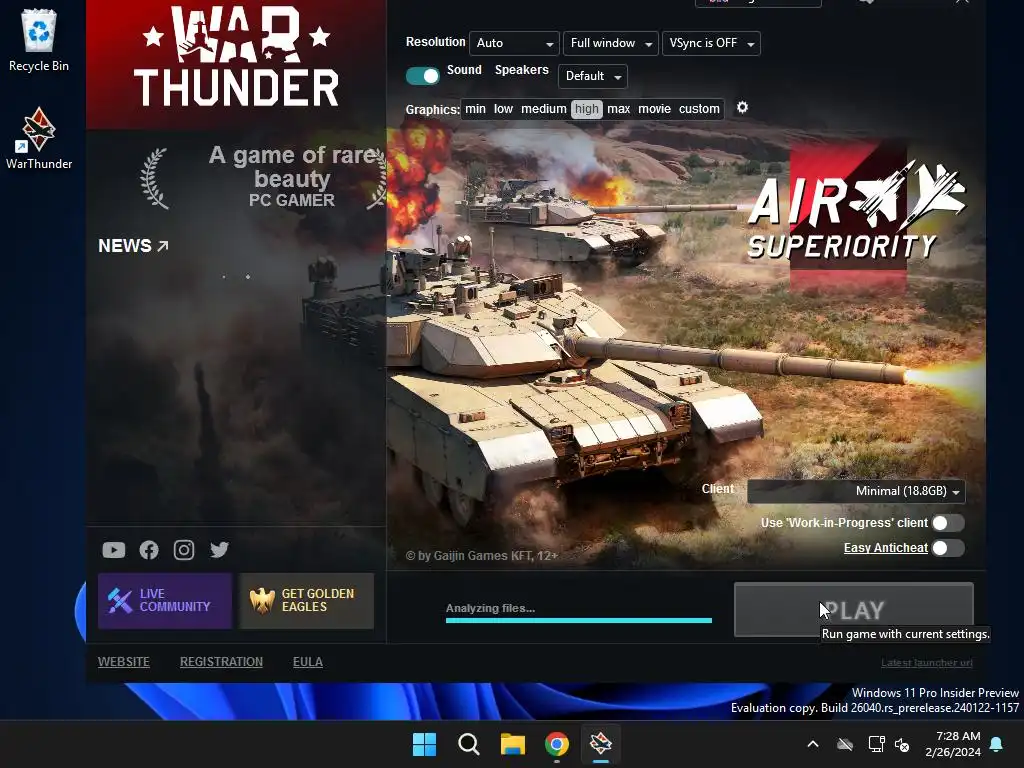The width and height of the screenshot is (1024, 768).
Task: Open the EULA link
Action: point(308,662)
